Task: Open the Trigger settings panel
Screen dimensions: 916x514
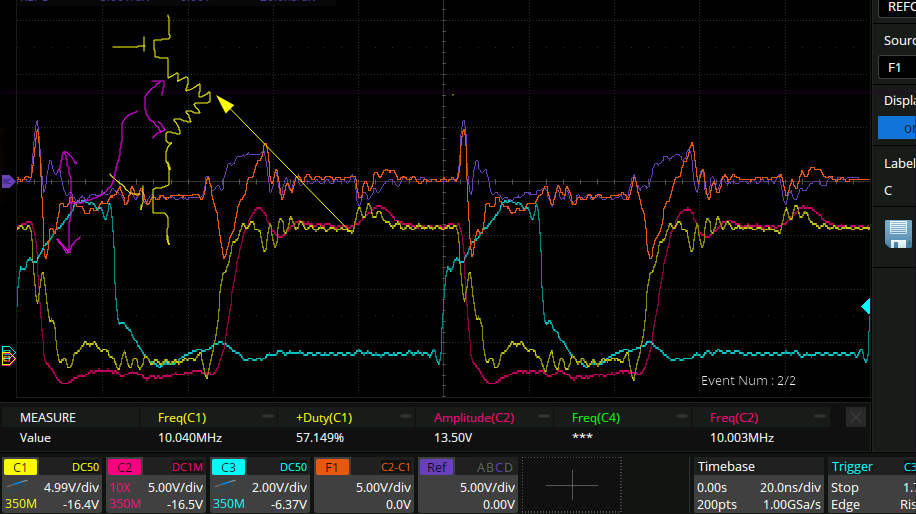Action: click(x=868, y=484)
